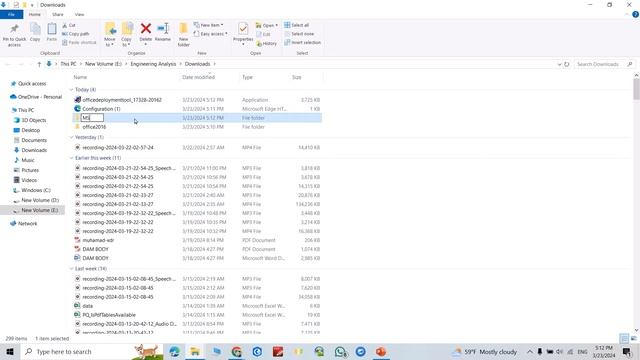The image size is (640, 360).
Task: Click the Copy ribbon icon
Action: [x=35, y=29]
